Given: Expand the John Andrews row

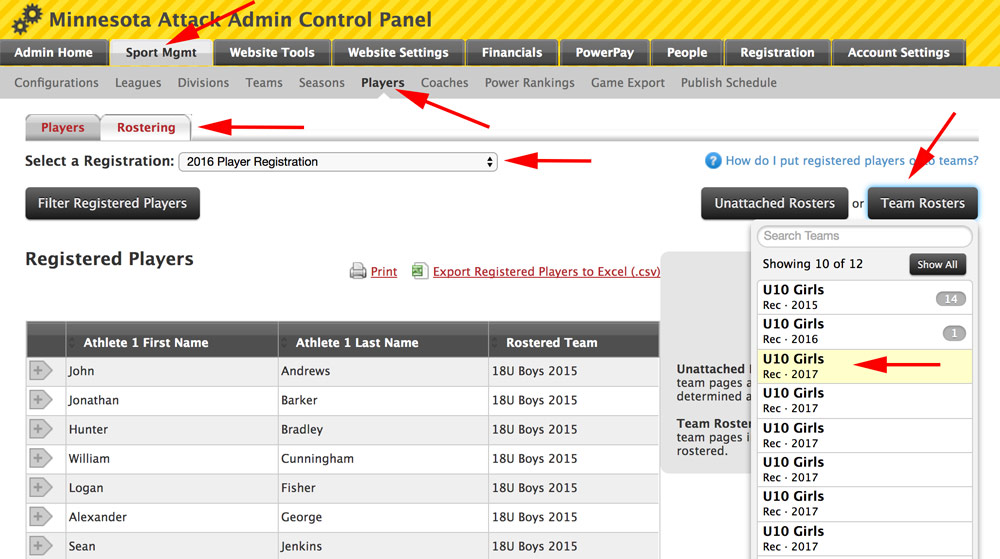Looking at the screenshot, I should 40,370.
